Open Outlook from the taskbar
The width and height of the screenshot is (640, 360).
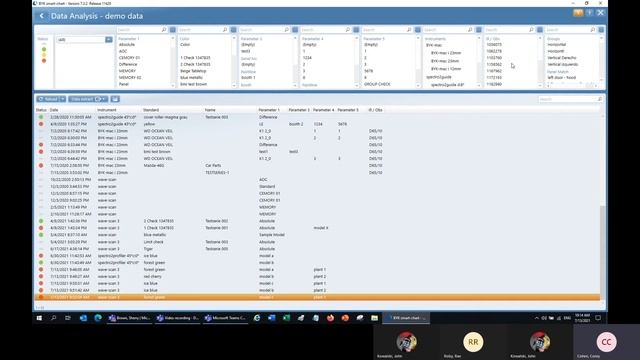83,318
